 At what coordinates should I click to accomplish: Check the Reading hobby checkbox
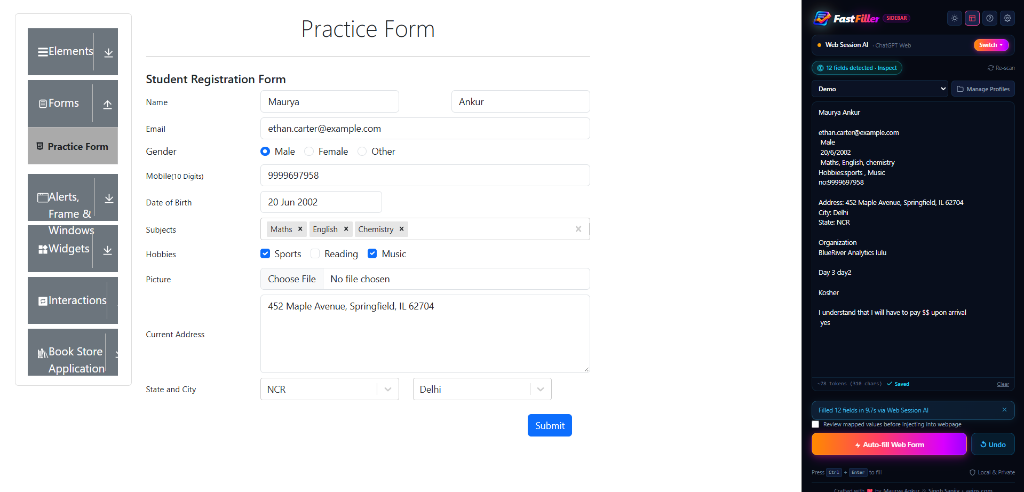(x=315, y=254)
